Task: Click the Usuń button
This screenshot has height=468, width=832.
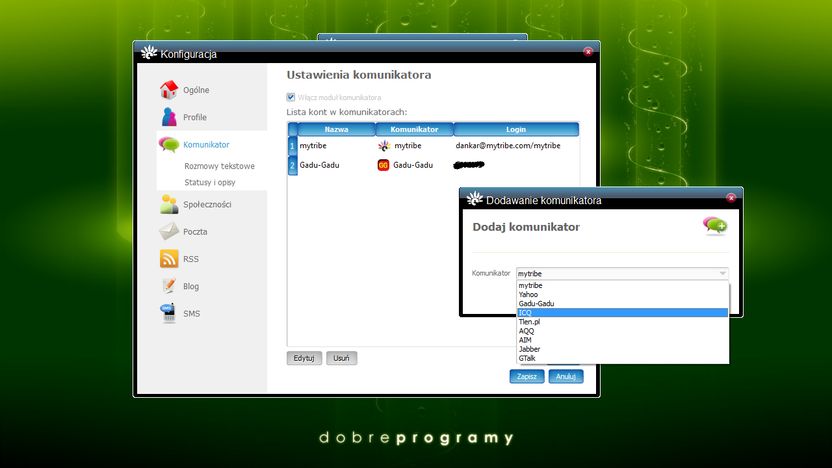Action: click(341, 358)
